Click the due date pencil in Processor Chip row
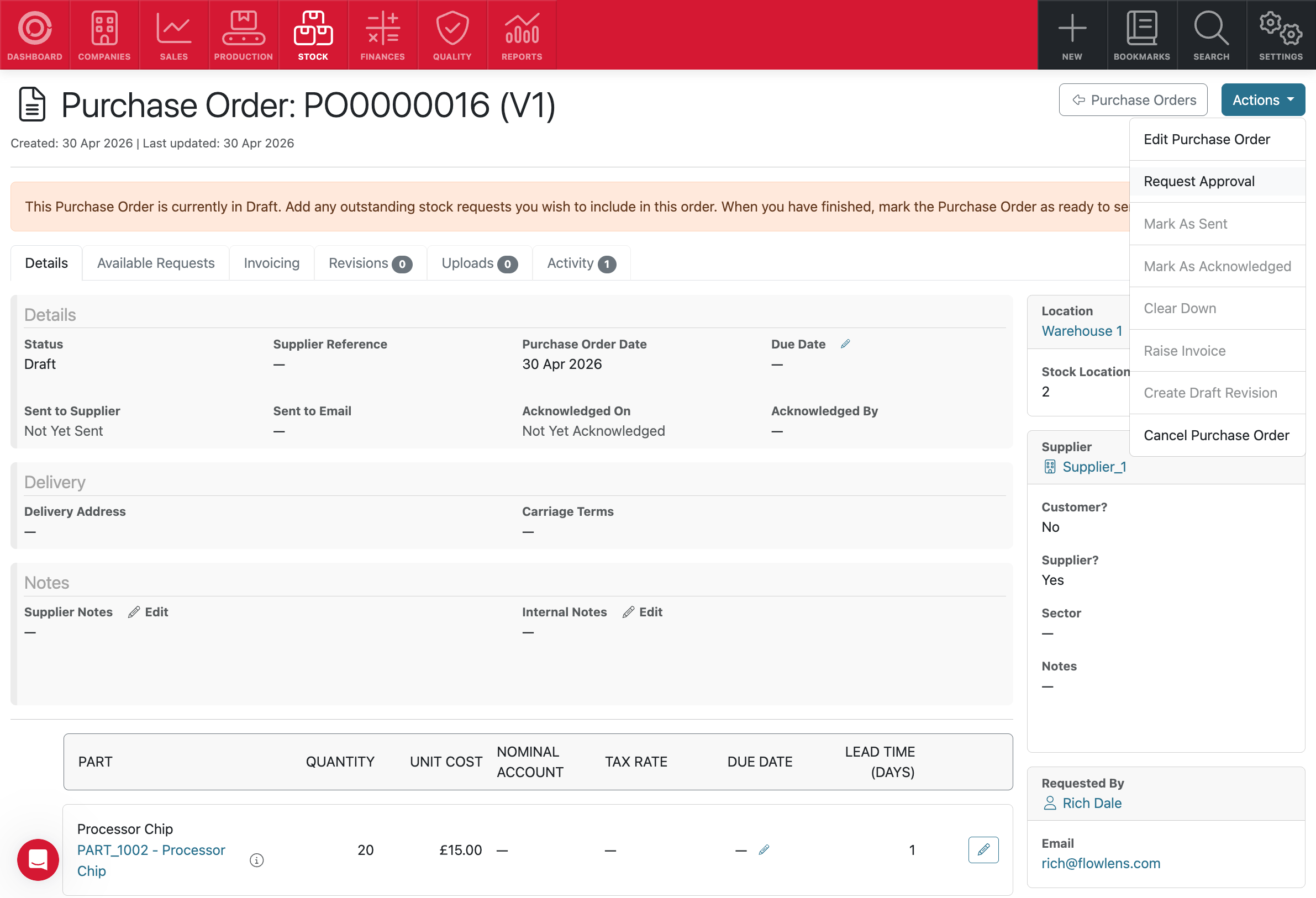This screenshot has height=898, width=1316. coord(764,849)
